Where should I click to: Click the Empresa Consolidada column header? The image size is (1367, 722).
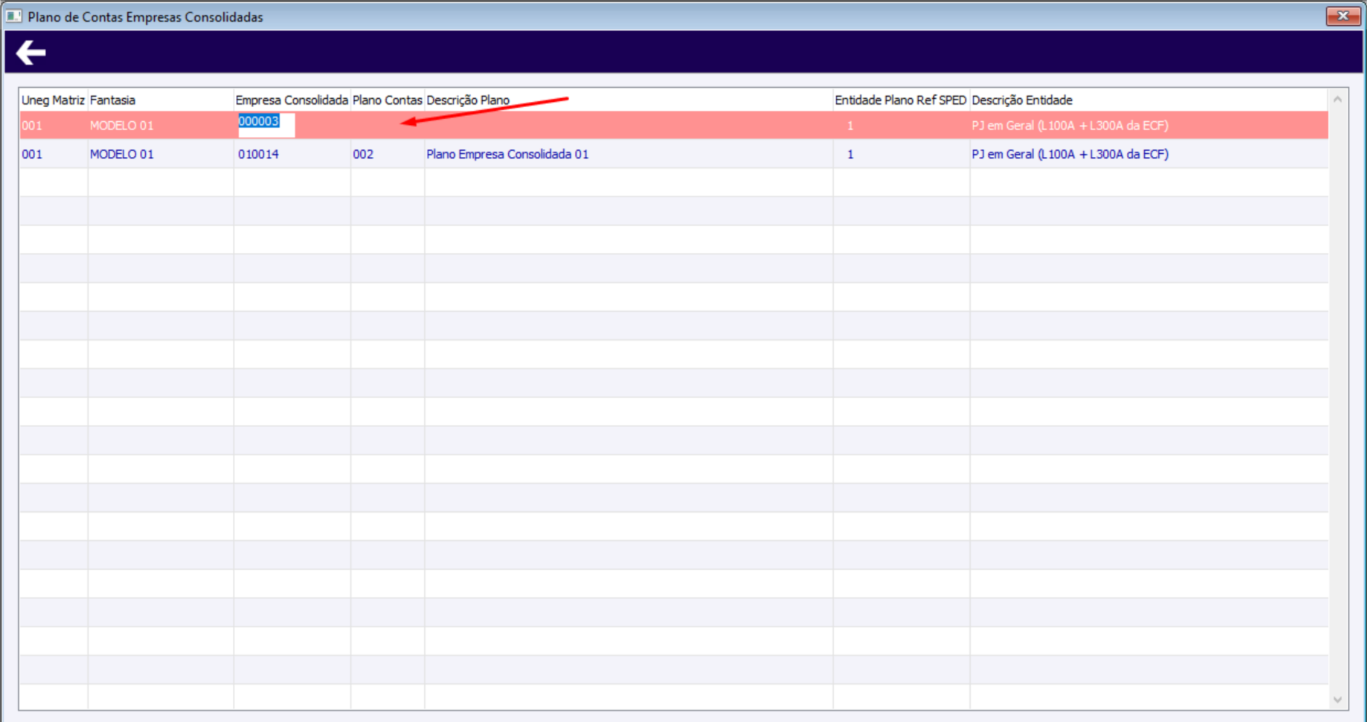292,101
